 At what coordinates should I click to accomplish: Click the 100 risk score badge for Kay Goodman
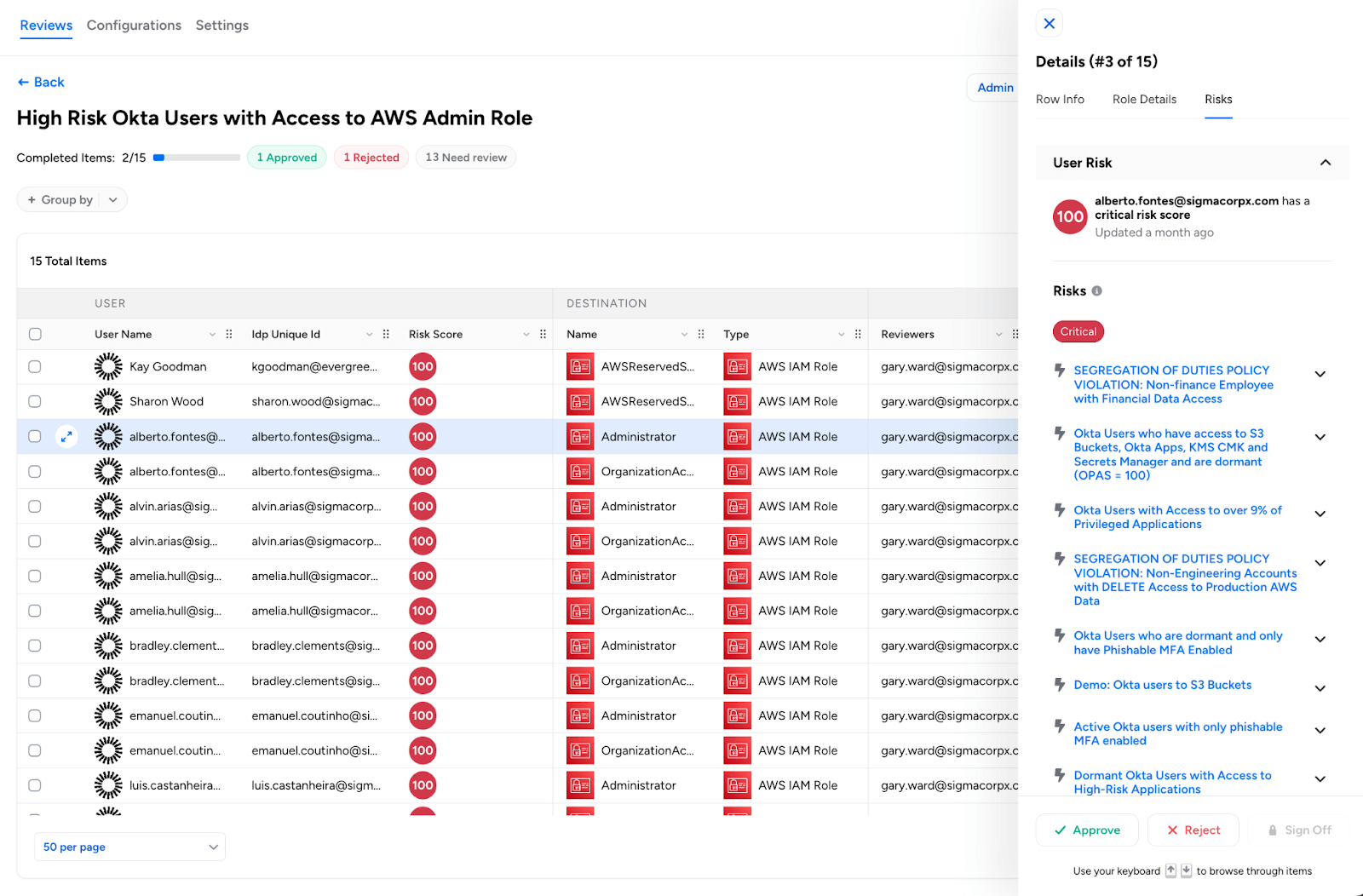[x=423, y=367]
